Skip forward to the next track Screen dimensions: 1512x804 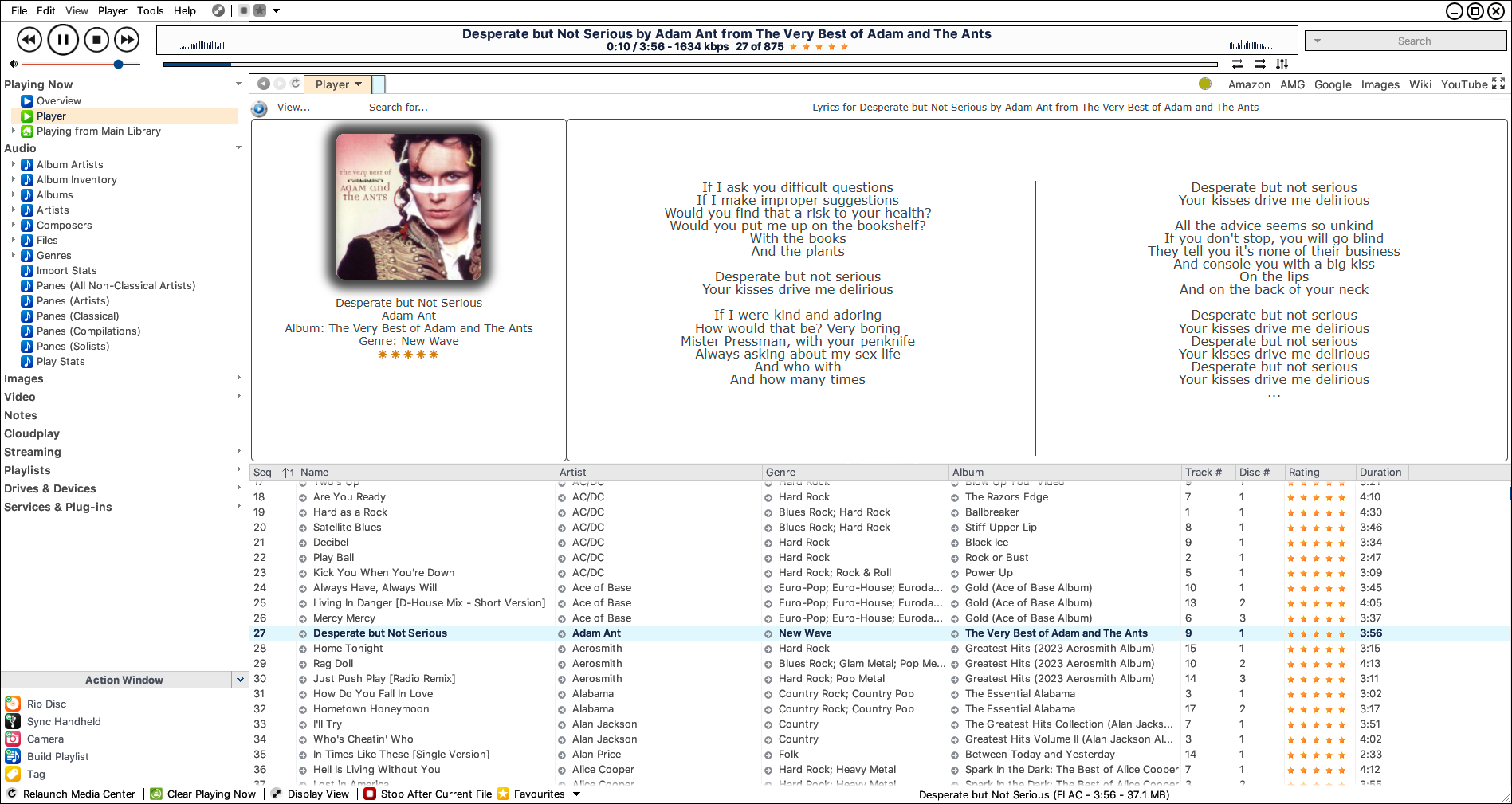(127, 39)
